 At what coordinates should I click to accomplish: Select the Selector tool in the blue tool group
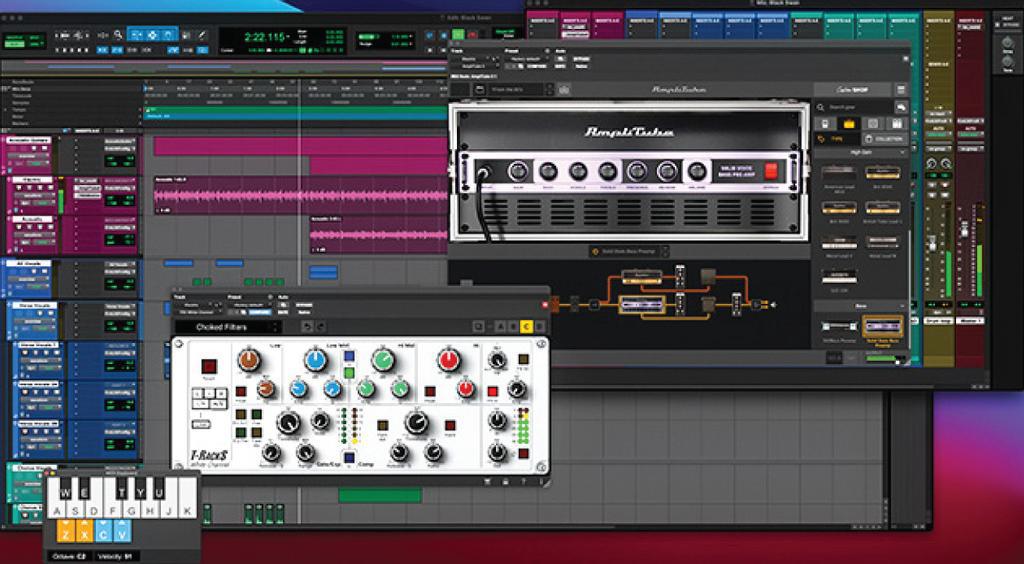pyautogui.click(x=152, y=35)
